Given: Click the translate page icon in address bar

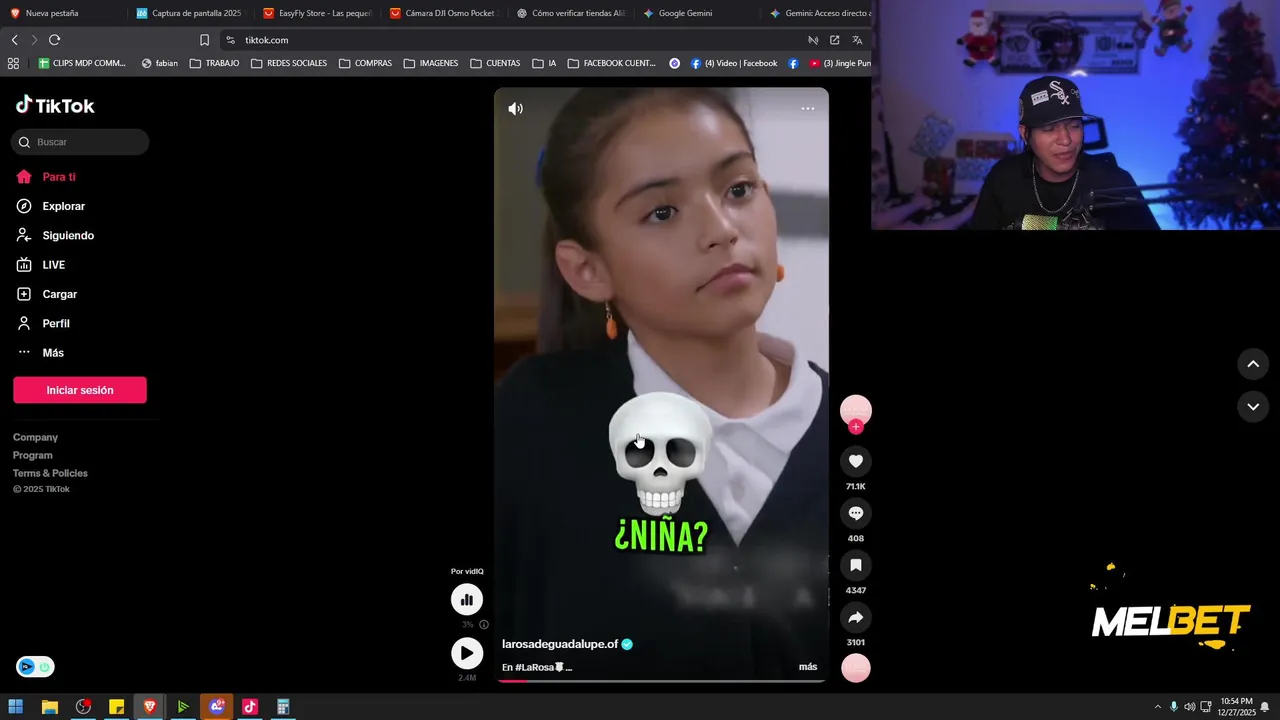Looking at the screenshot, I should (857, 40).
